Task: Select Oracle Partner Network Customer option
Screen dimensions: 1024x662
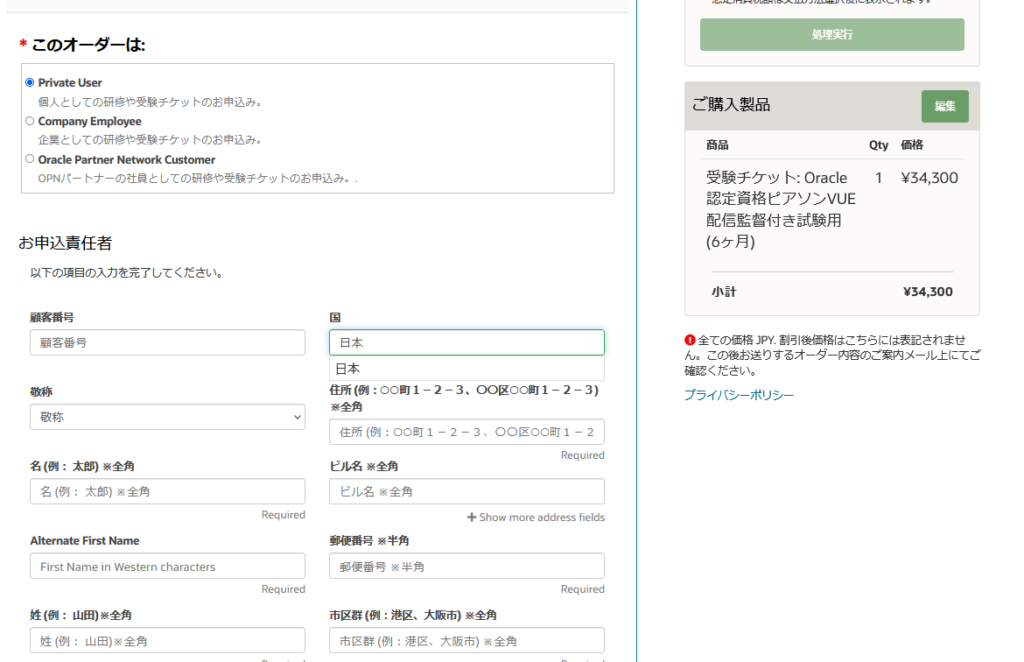Action: coord(30,160)
